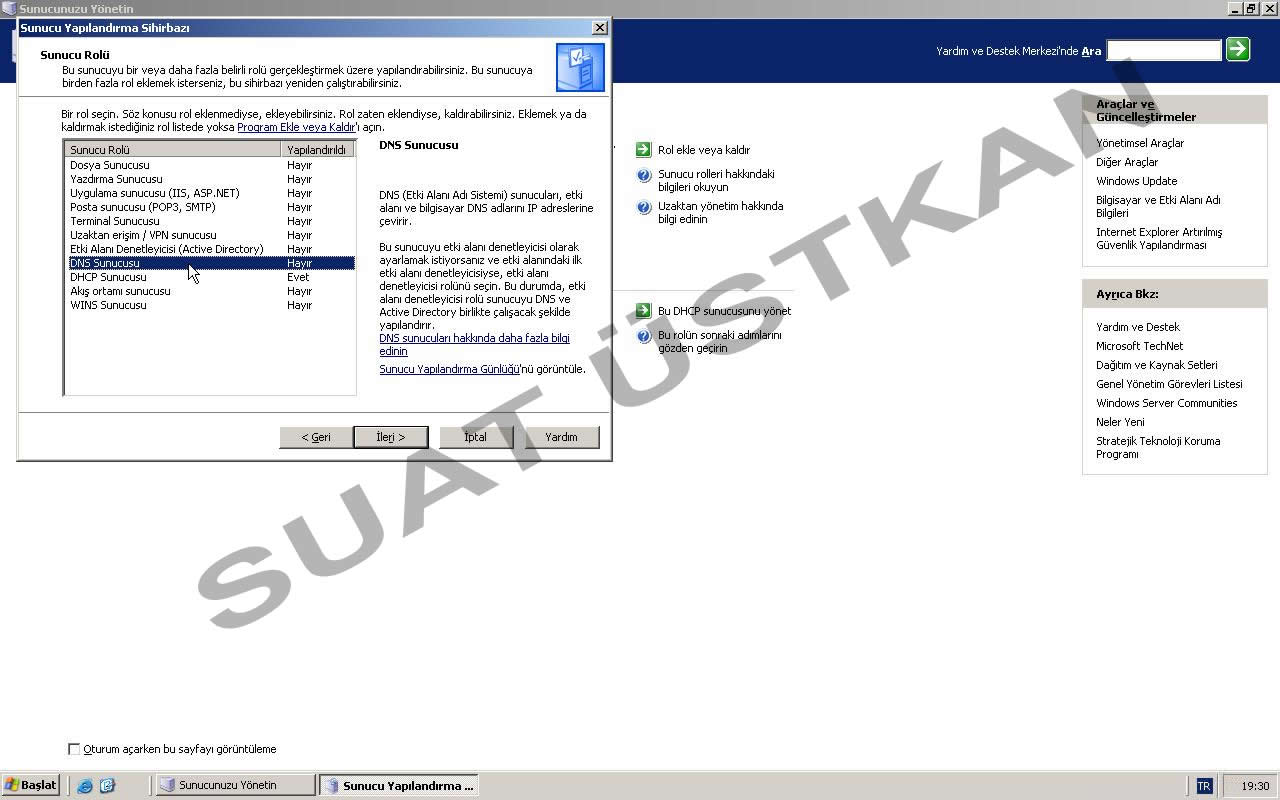Close the Sunucu Yapılandırma Sihirbazı dialog
The image size is (1280, 800).
[x=599, y=28]
